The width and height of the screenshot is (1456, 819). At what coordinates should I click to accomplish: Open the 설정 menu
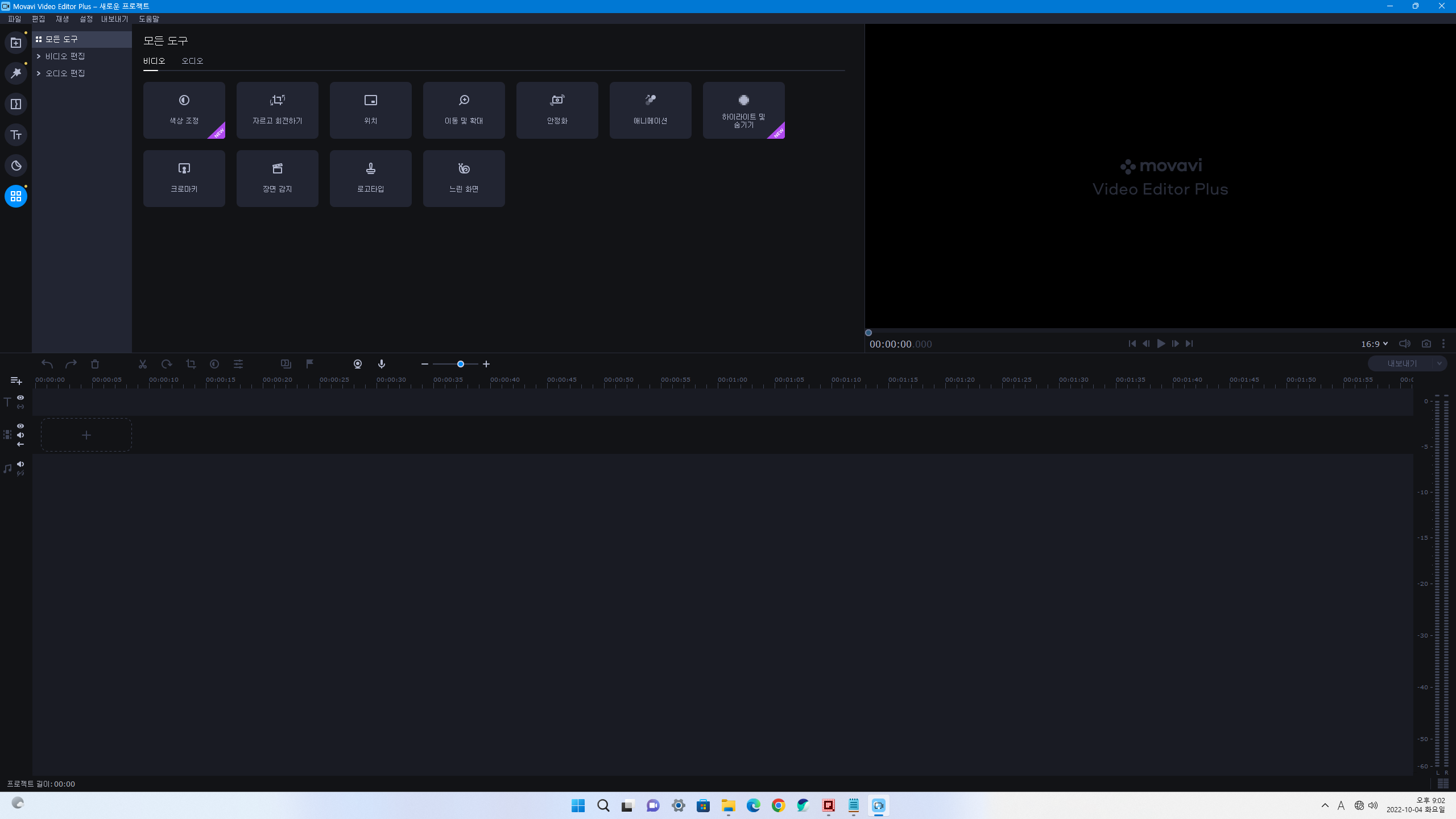(x=86, y=19)
